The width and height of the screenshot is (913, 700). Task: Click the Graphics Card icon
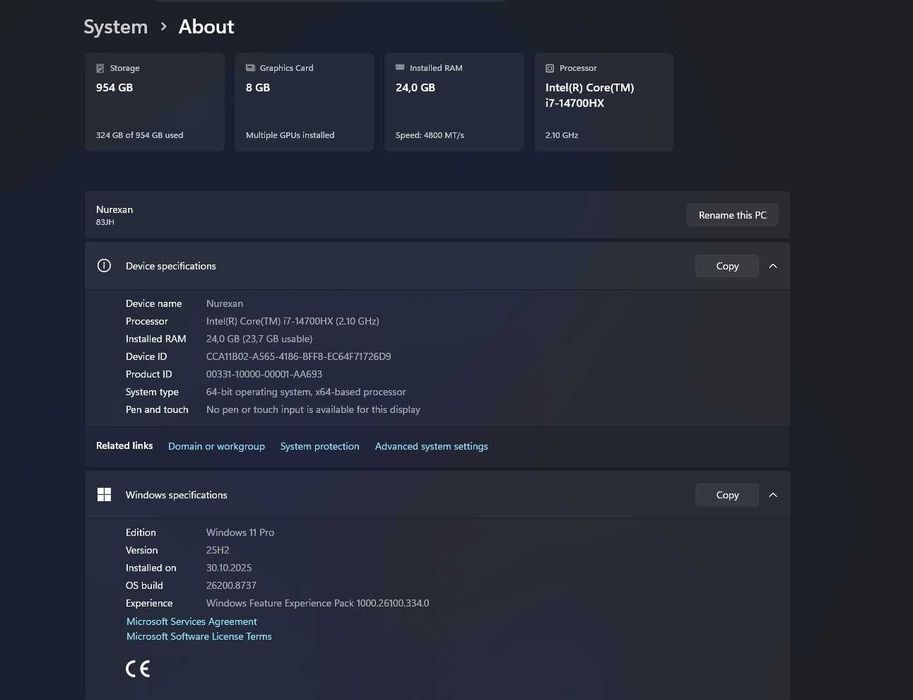pyautogui.click(x=250, y=68)
